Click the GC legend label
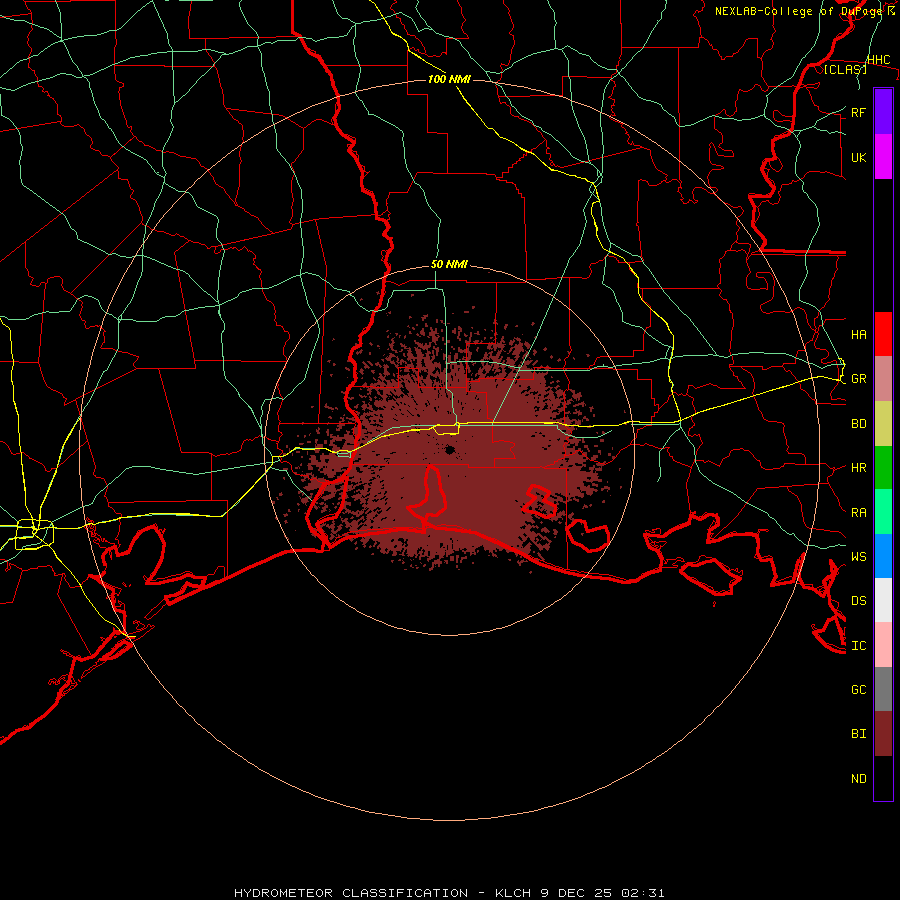This screenshot has width=900, height=900. [x=858, y=689]
